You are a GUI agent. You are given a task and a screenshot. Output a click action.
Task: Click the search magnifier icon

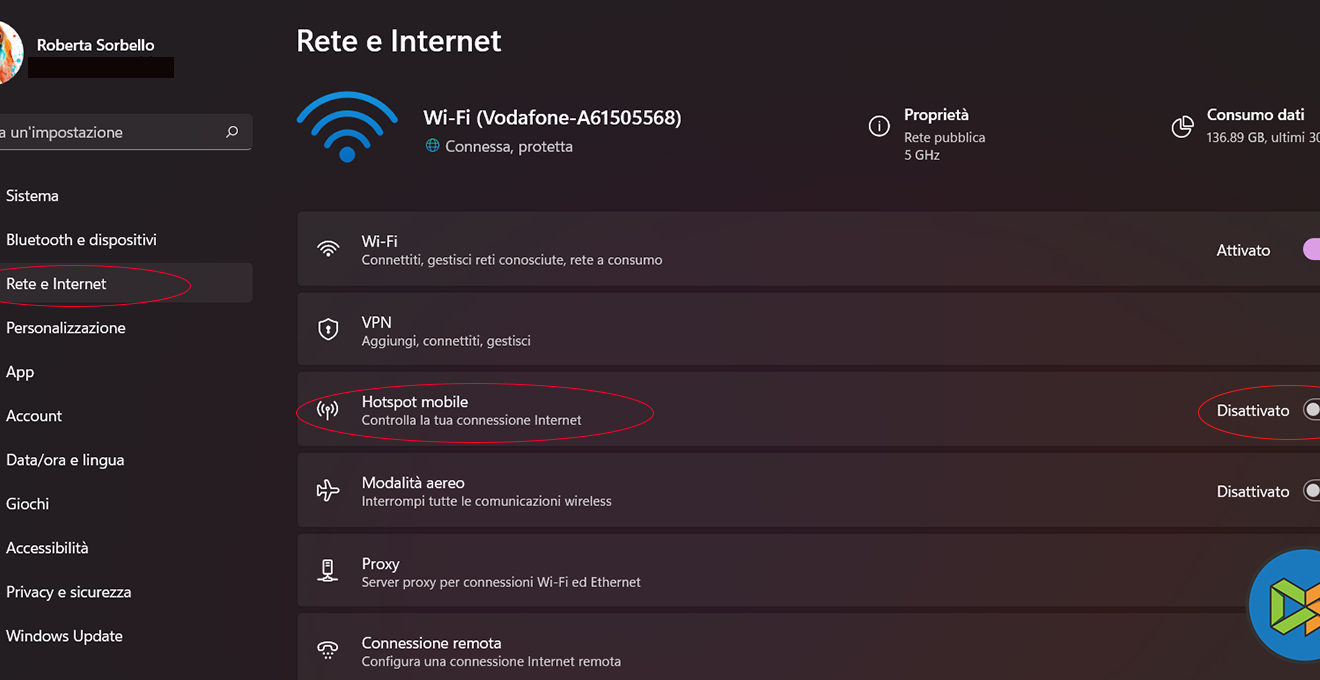pos(232,132)
